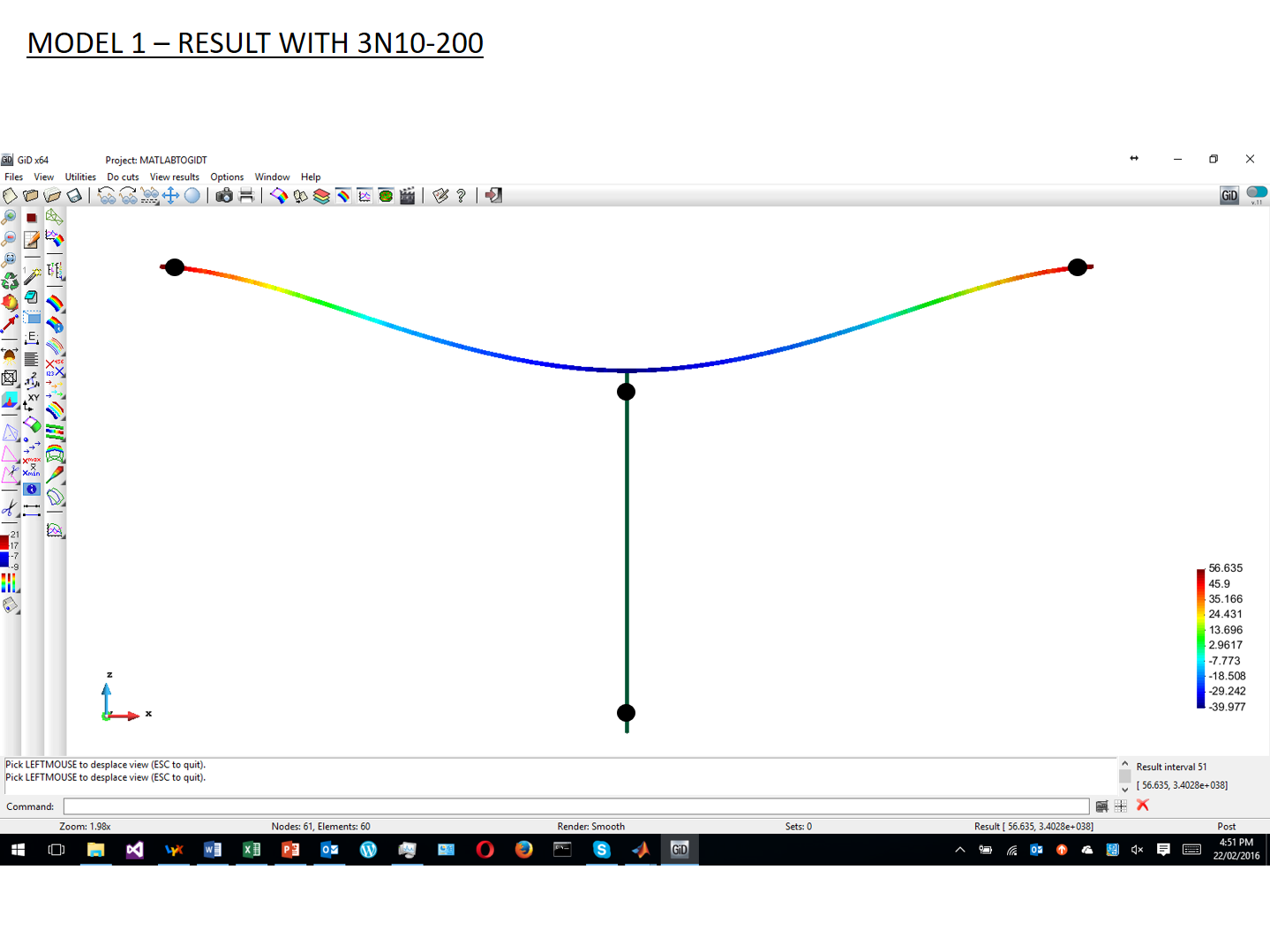Image resolution: width=1270 pixels, height=952 pixels.
Task: Click the printer icon in toolbar
Action: click(246, 196)
